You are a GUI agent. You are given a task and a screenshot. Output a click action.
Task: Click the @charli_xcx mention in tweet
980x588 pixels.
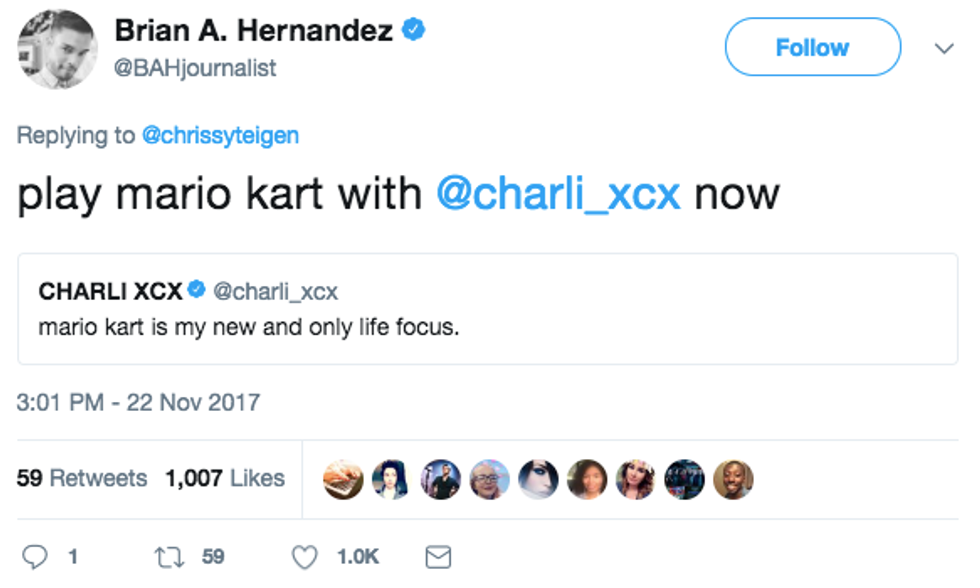[x=558, y=193]
